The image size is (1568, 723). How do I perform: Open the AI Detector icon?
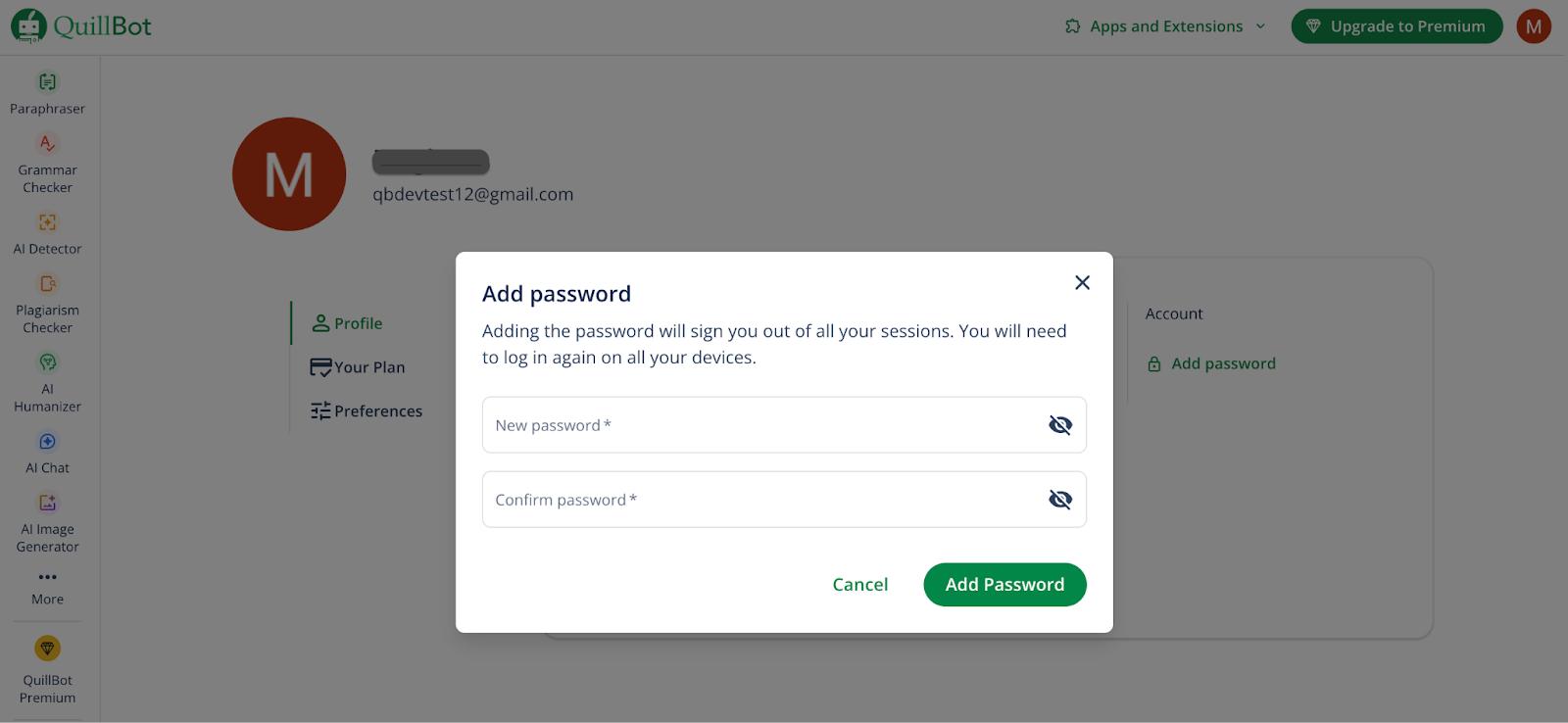[47, 222]
